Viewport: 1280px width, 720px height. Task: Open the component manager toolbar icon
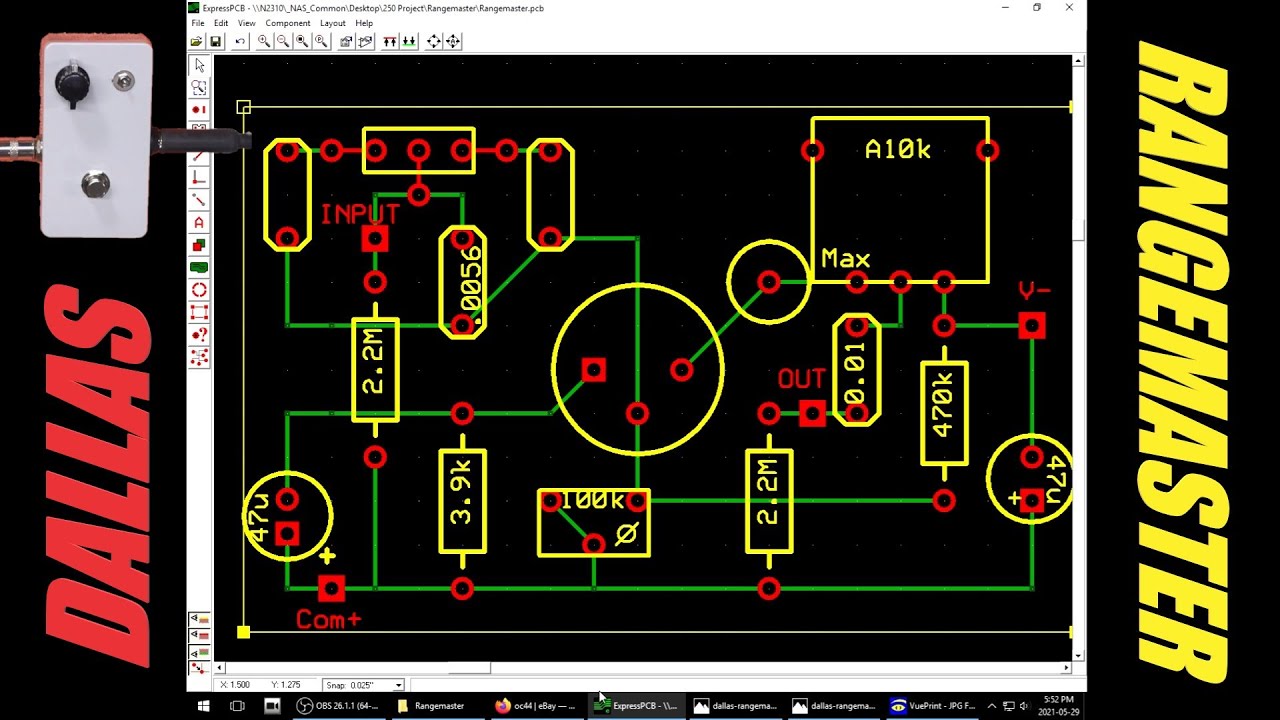click(x=344, y=41)
